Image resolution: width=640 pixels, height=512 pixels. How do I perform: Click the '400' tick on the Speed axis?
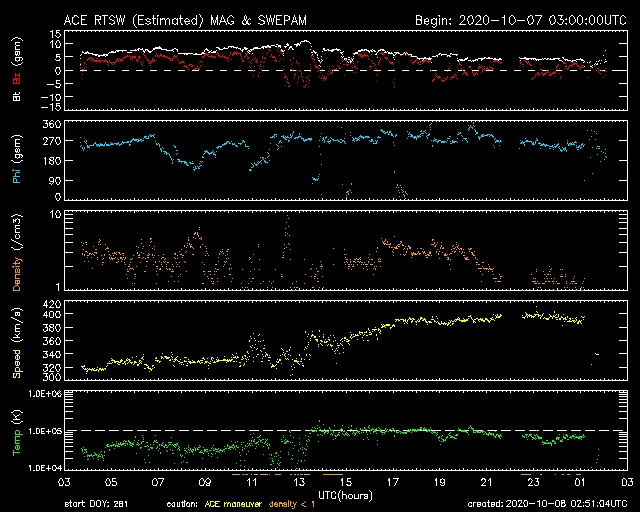[x=52, y=314]
